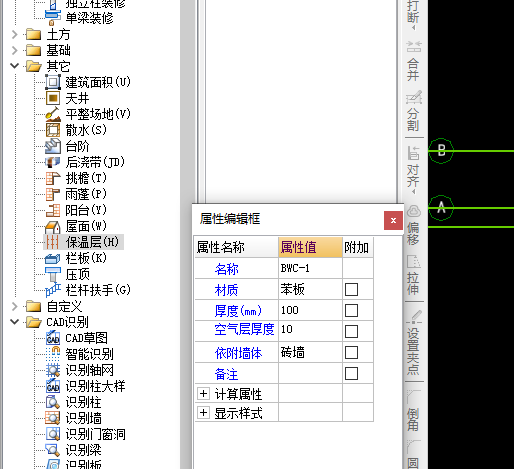Screen dimensions: 514x469
Task: Toggle the 材质 附加 checkbox
Action: point(351,289)
